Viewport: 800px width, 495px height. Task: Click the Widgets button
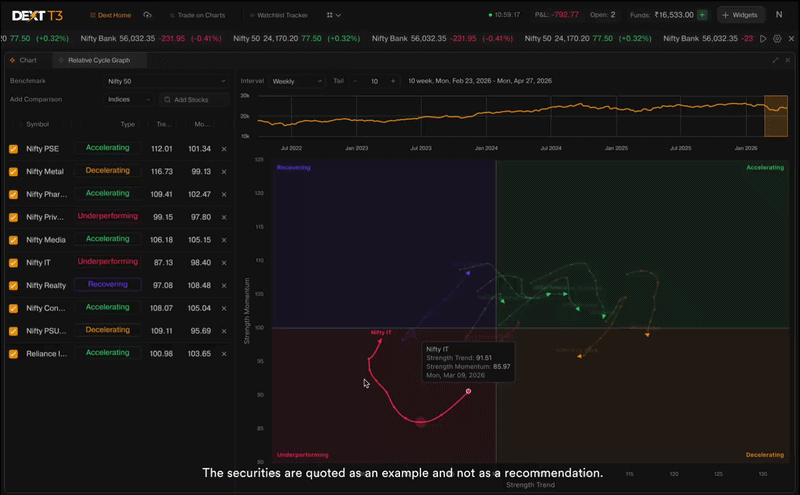(741, 15)
